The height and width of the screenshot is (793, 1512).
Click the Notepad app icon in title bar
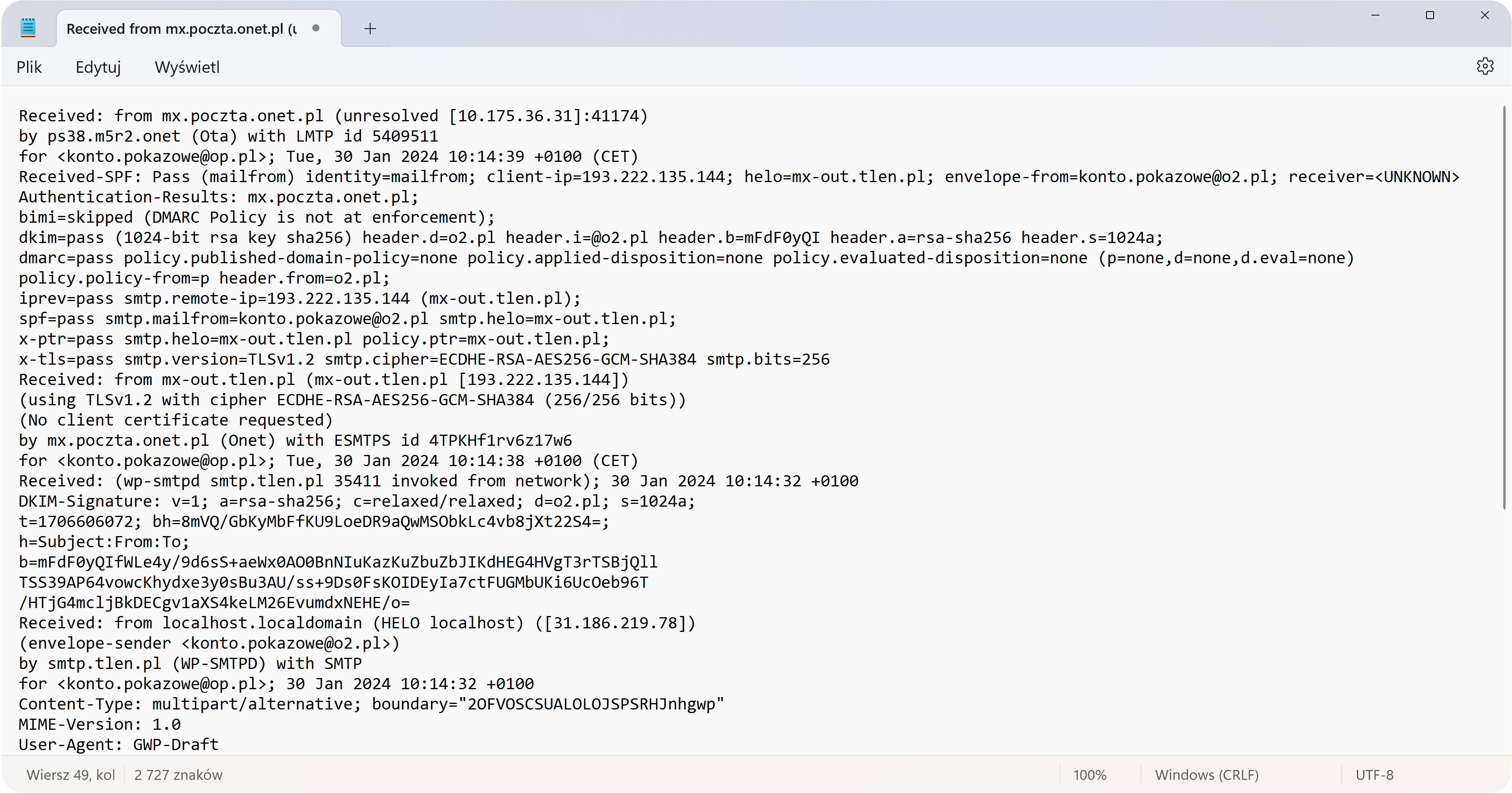pos(28,27)
